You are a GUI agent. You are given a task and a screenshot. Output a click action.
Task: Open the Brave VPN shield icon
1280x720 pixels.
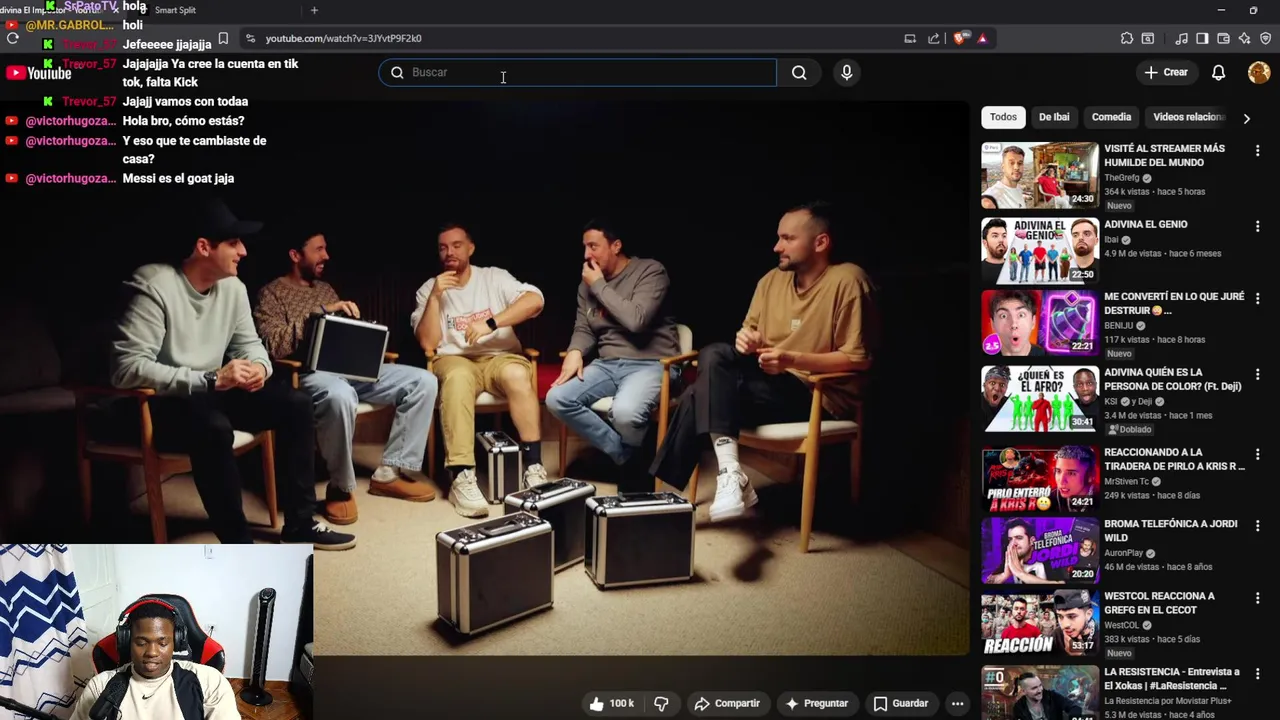pos(1265,38)
